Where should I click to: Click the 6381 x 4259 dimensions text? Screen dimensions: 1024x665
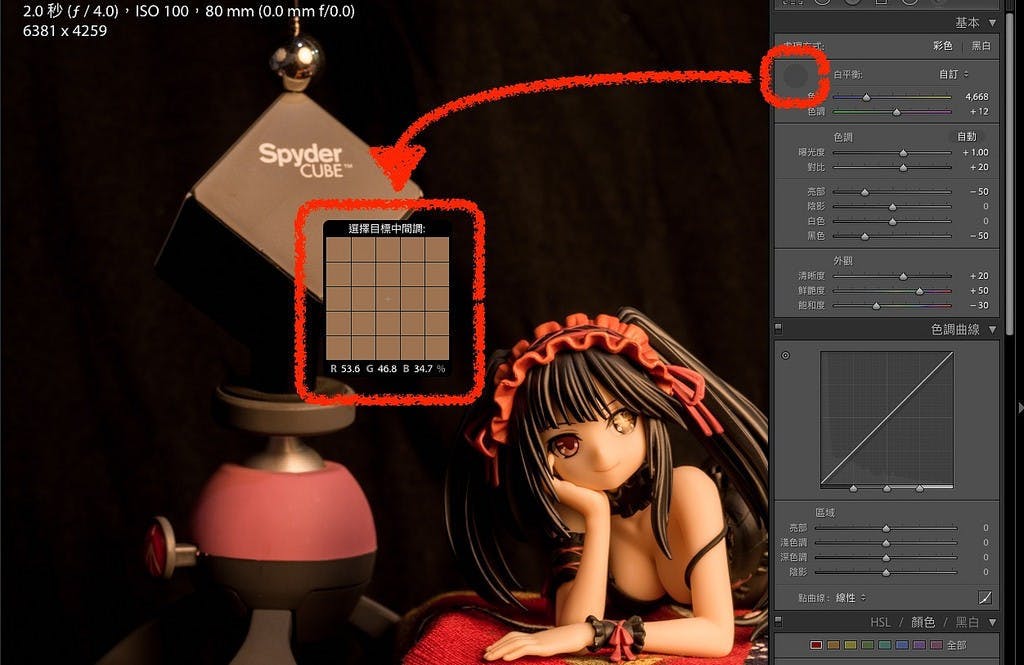65,31
